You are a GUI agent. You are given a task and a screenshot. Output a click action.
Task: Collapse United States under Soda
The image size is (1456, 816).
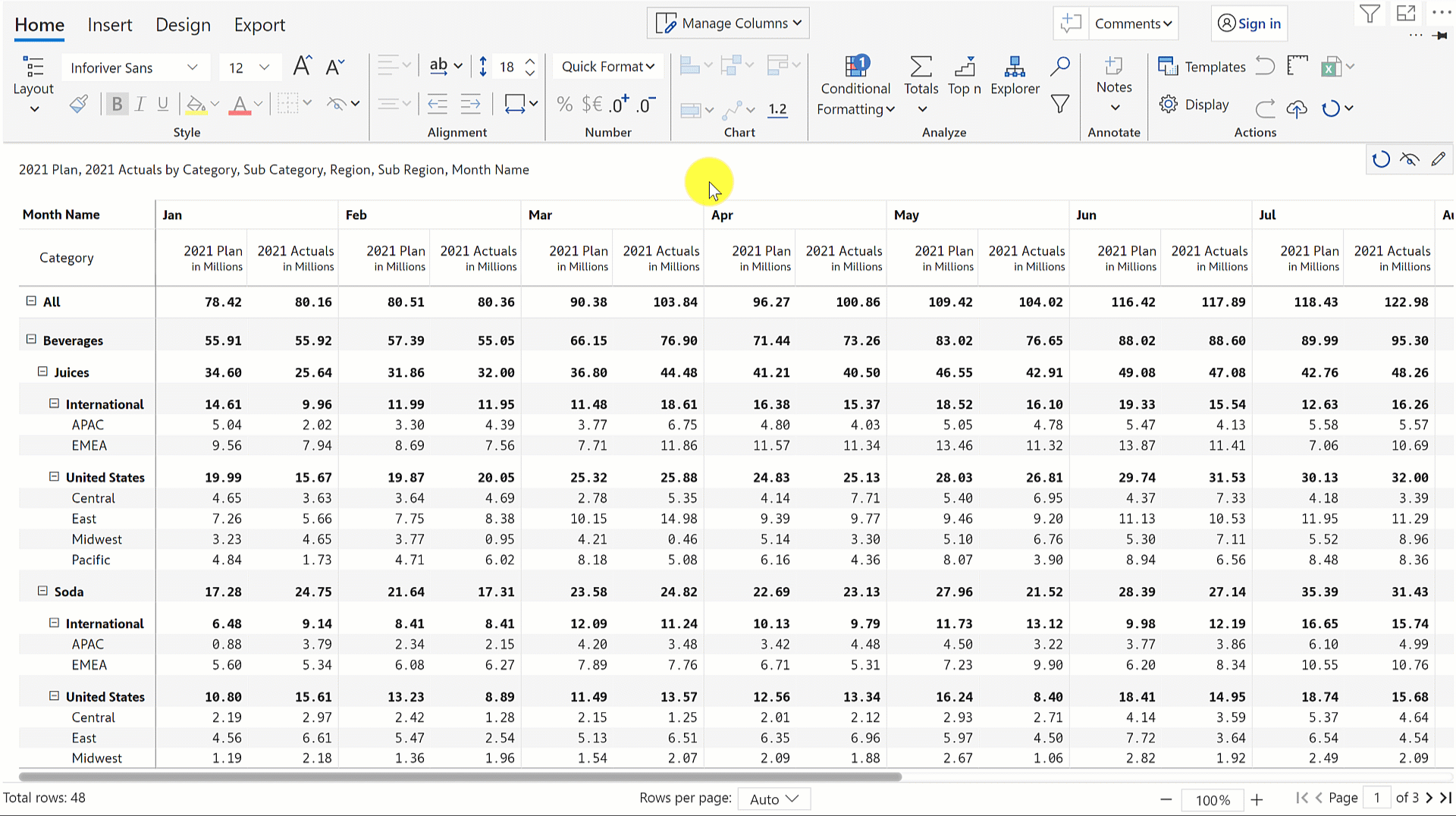point(54,695)
